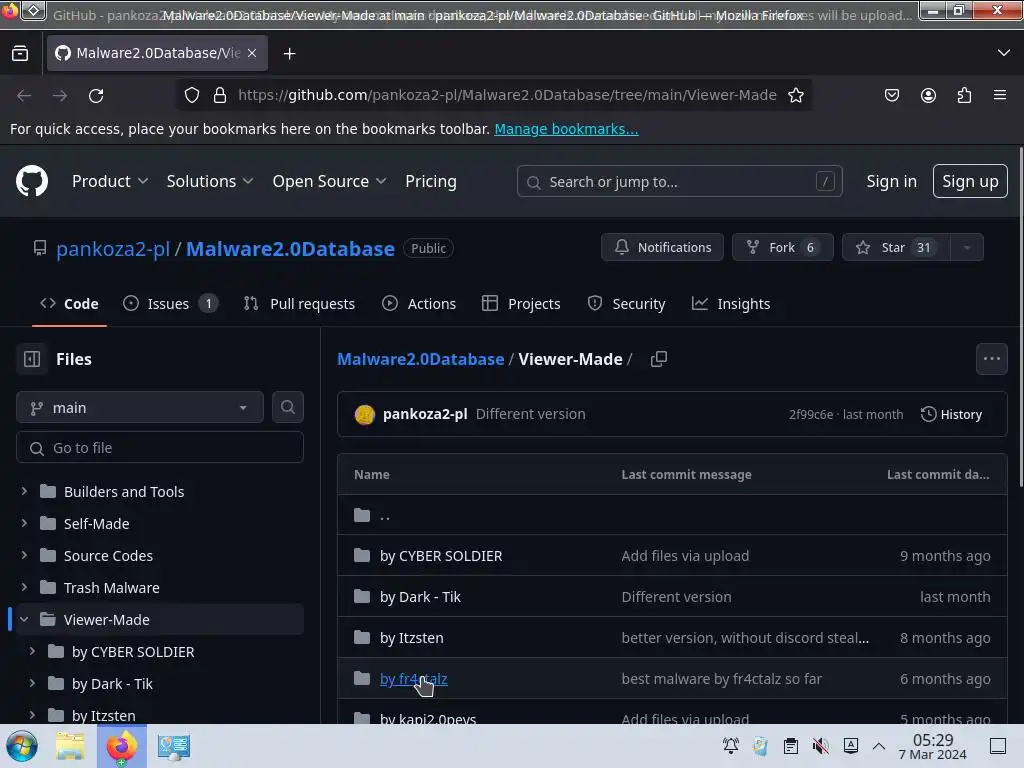Click the pankoza2-pl commit avatar
This screenshot has width=1024, height=768.
click(x=364, y=414)
